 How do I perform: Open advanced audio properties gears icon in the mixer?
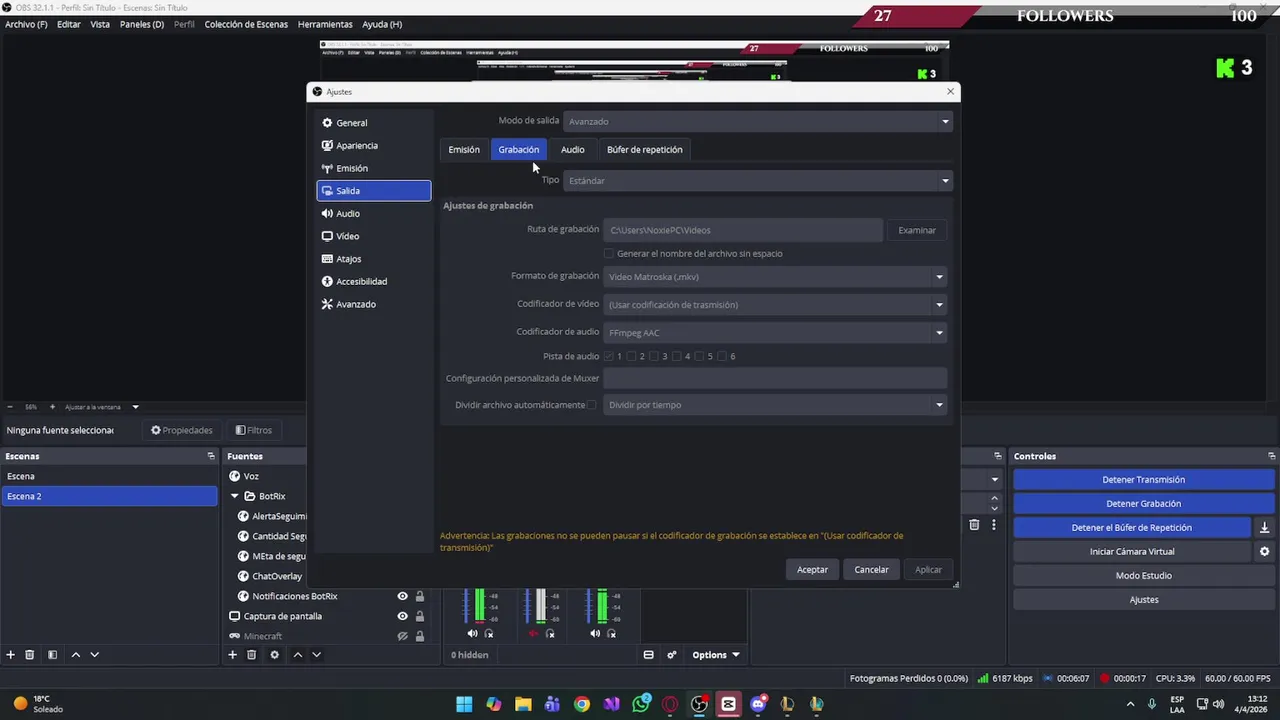point(672,655)
